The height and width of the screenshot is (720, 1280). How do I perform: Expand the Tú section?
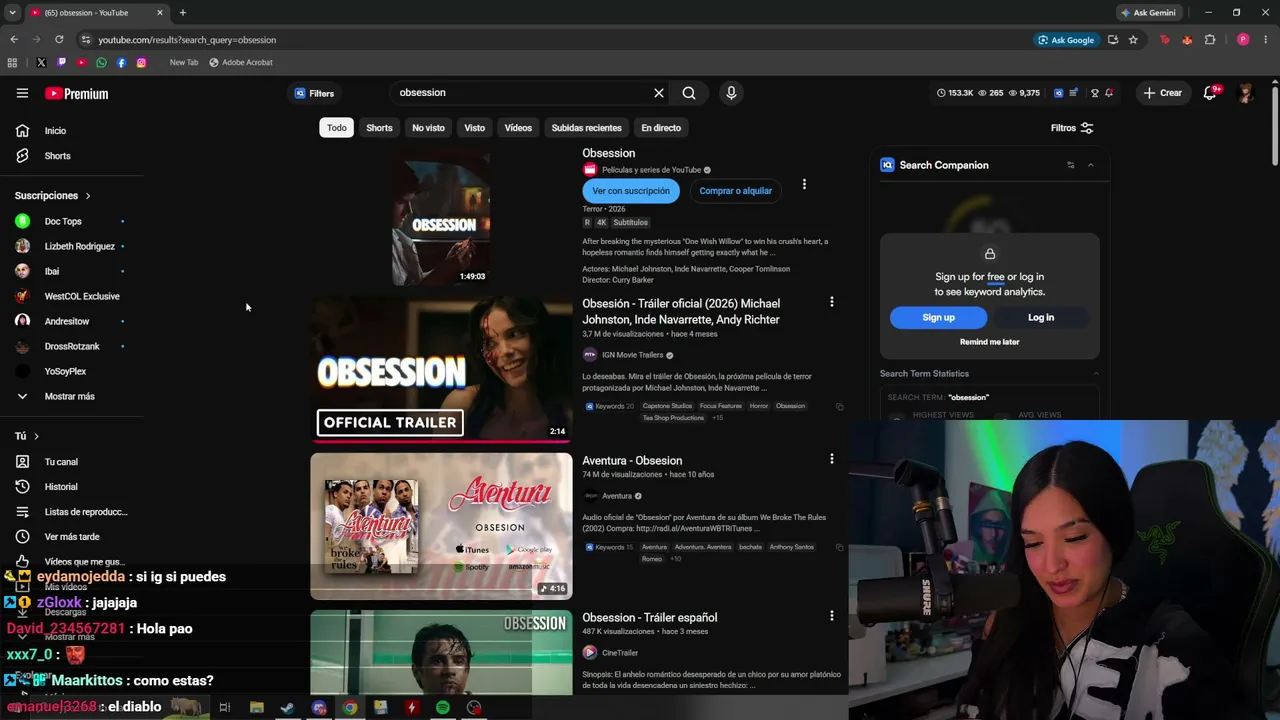click(x=27, y=436)
